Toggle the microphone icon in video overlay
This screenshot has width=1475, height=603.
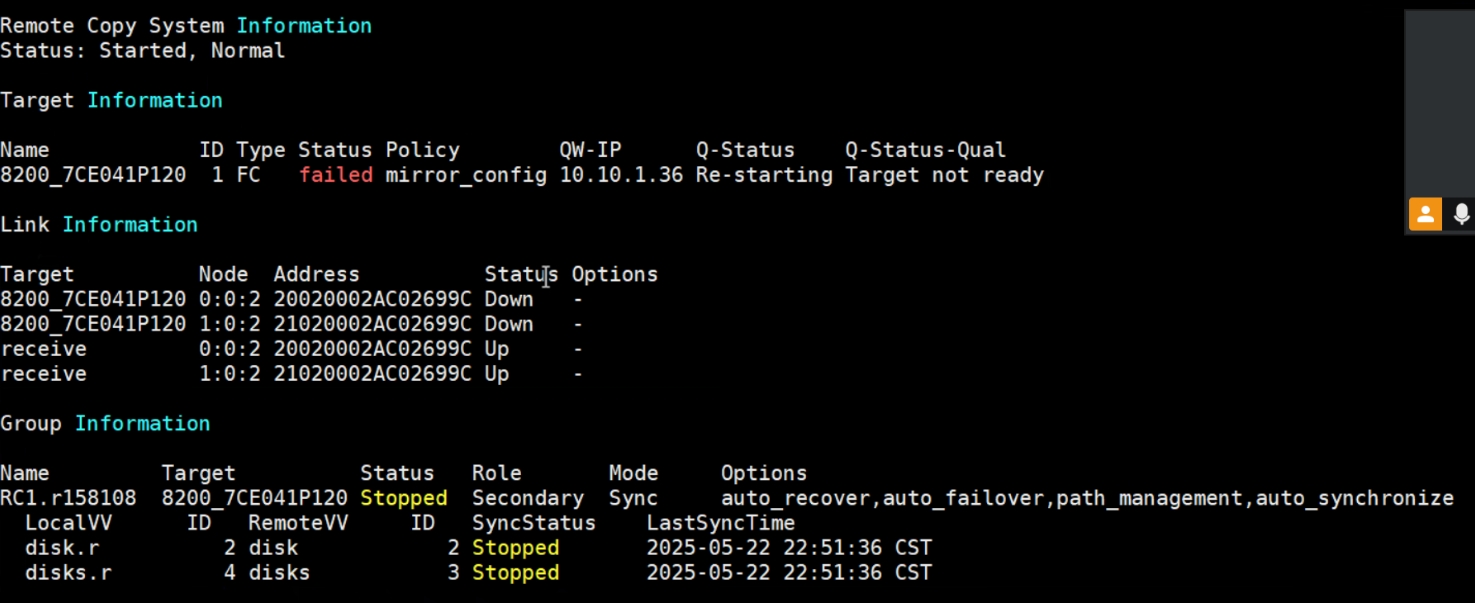[1461, 214]
